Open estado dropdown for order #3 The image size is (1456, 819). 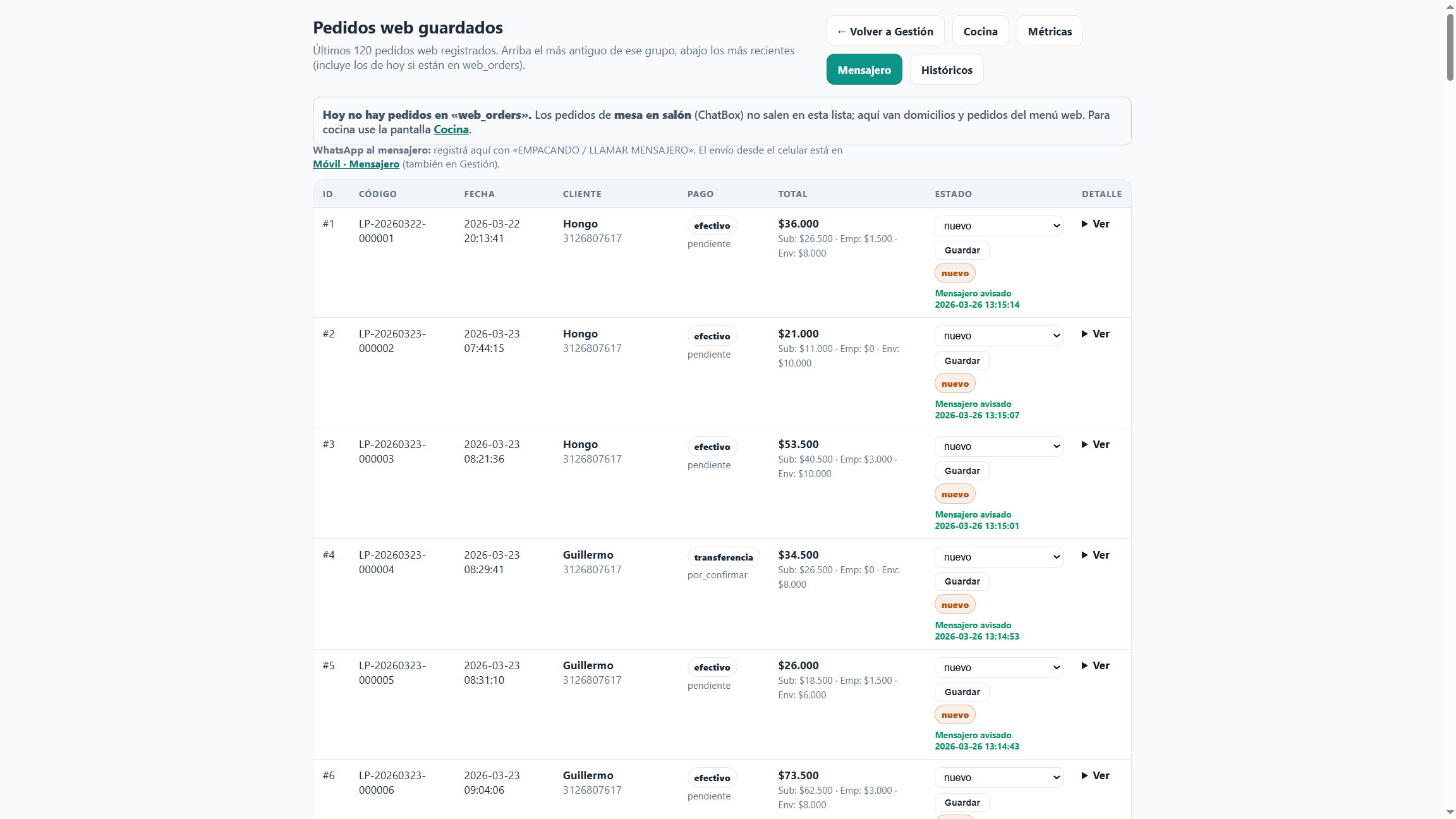click(x=998, y=446)
